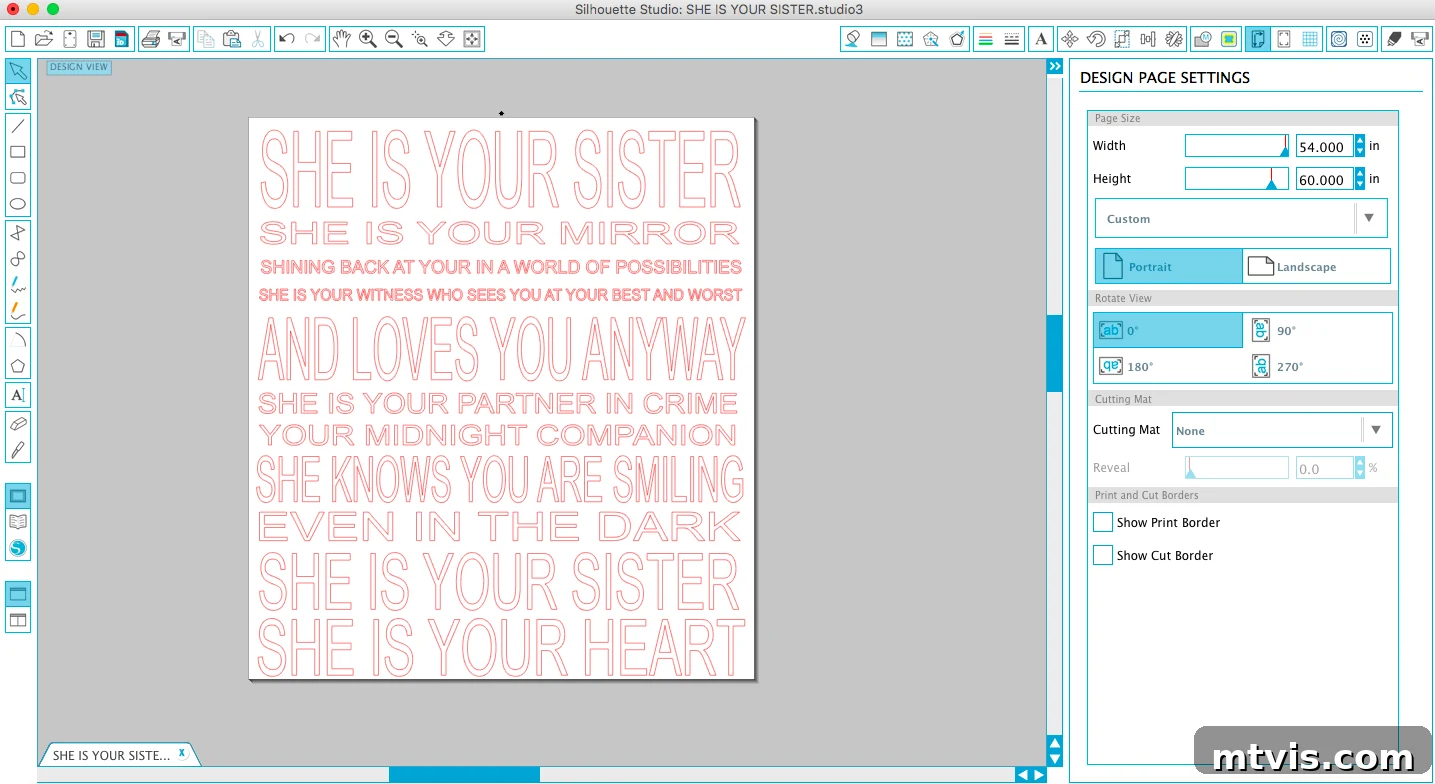Open the Text Style panel icon
The image size is (1435, 784).
click(1041, 39)
